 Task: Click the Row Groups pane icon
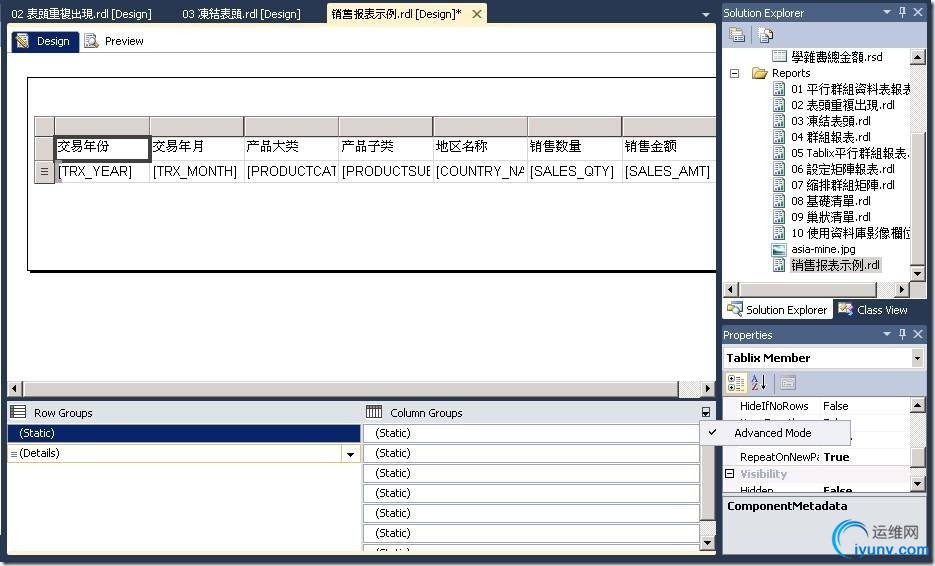coord(18,412)
